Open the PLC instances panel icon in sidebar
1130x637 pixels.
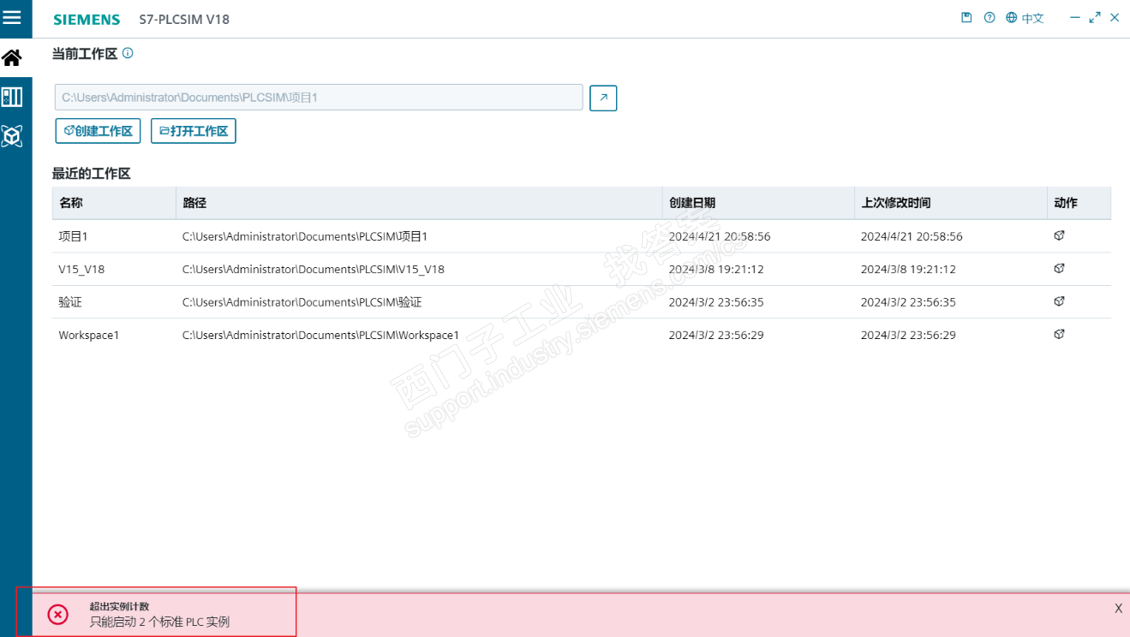point(12,97)
